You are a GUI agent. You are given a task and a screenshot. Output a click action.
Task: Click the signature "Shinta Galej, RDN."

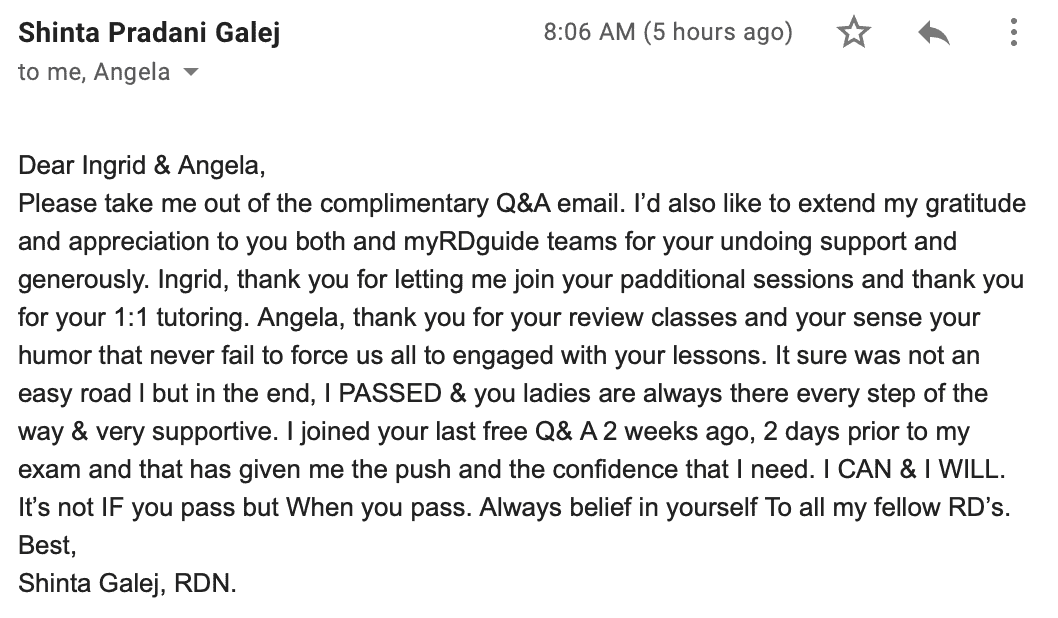(x=127, y=583)
